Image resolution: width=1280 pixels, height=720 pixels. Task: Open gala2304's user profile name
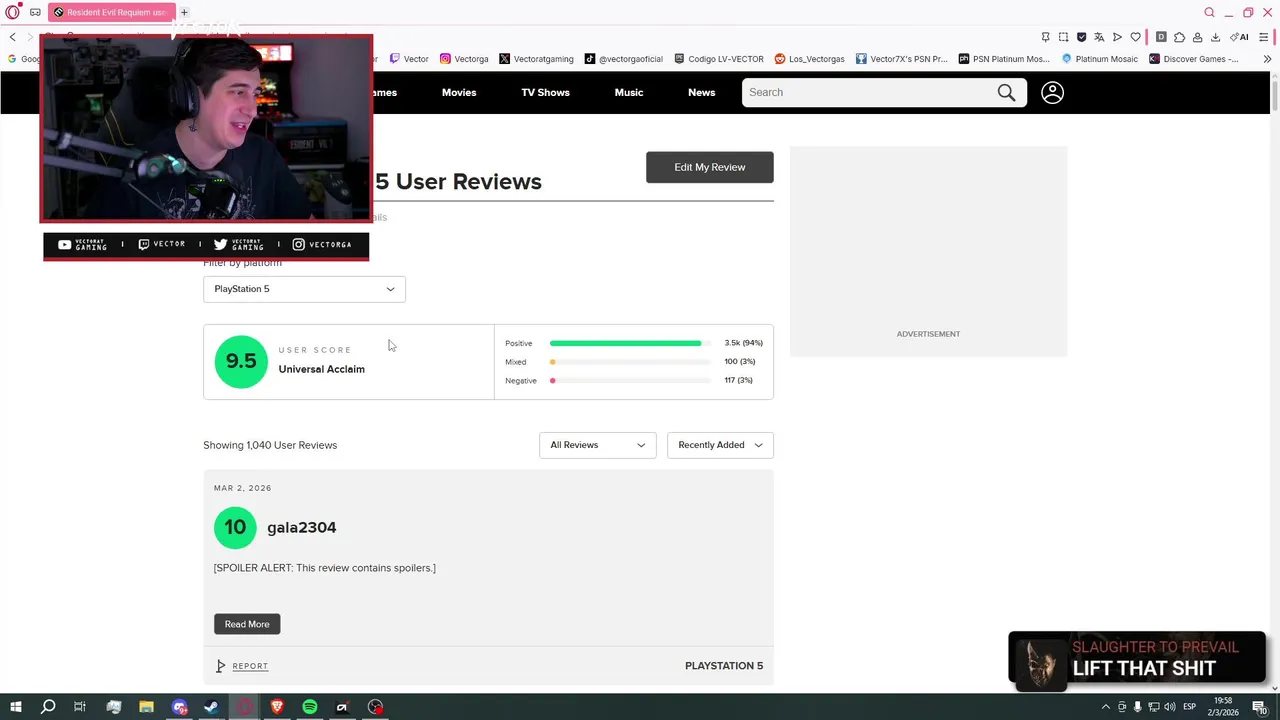(301, 527)
